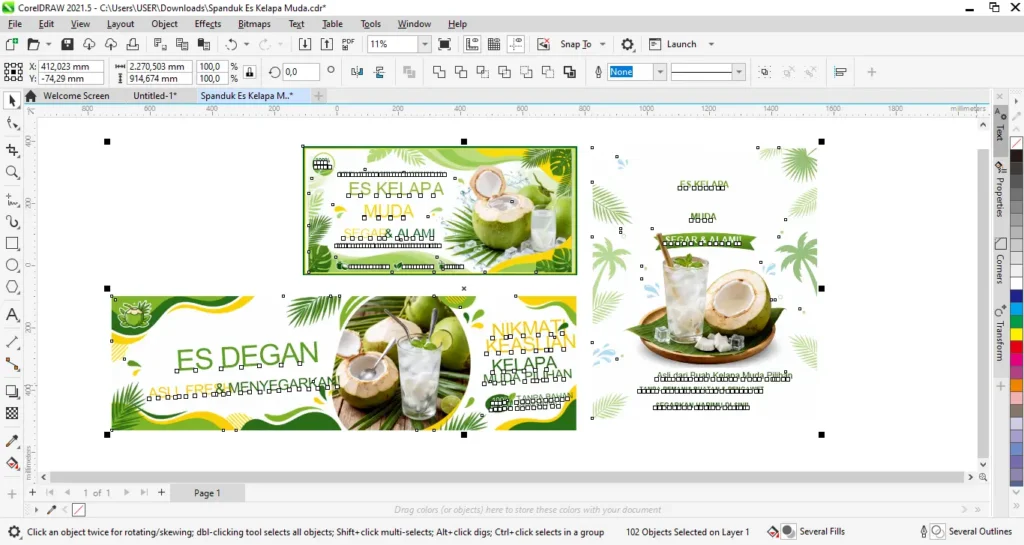Click the Save icon
This screenshot has height=545, width=1024.
[x=67, y=44]
